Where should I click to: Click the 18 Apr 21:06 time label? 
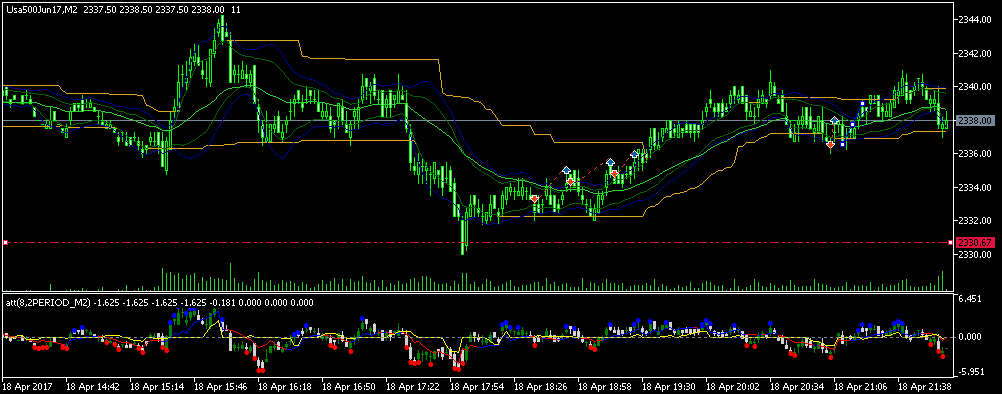[860, 387]
